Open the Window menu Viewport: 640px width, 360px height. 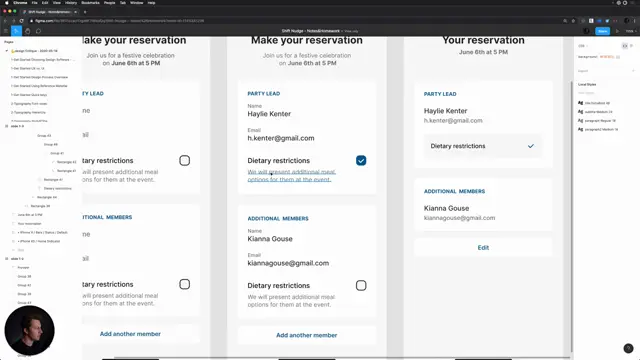tap(137, 3)
